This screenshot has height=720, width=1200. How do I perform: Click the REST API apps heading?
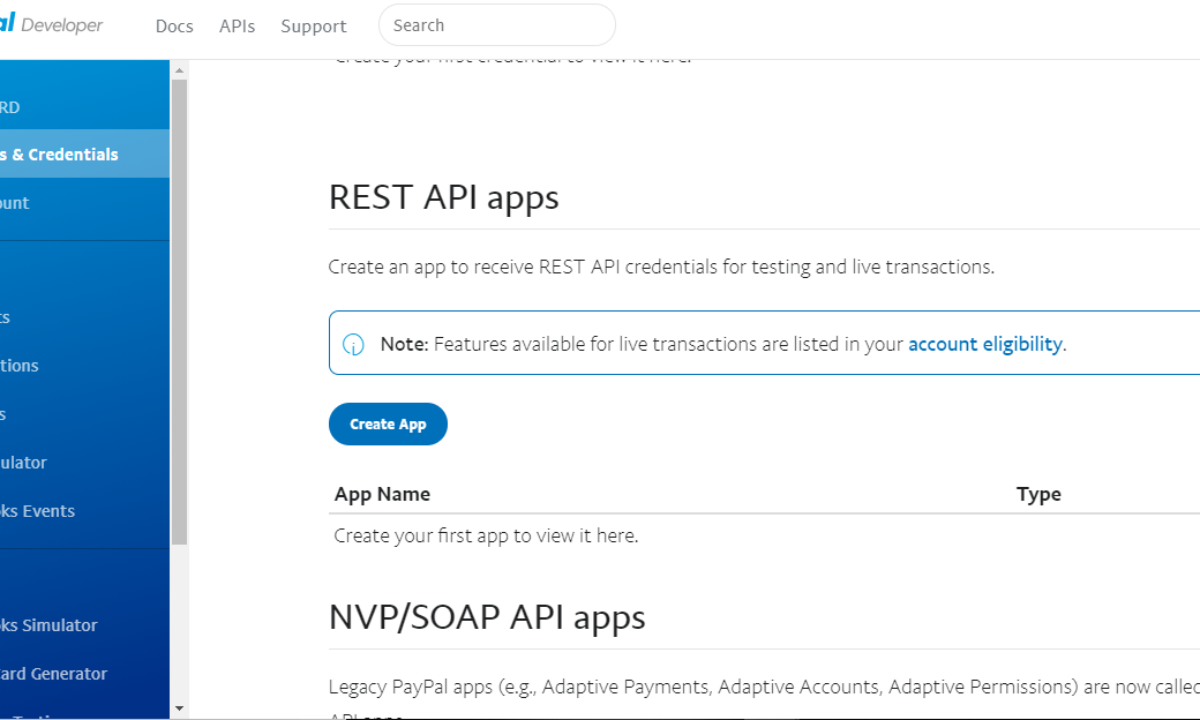[443, 197]
